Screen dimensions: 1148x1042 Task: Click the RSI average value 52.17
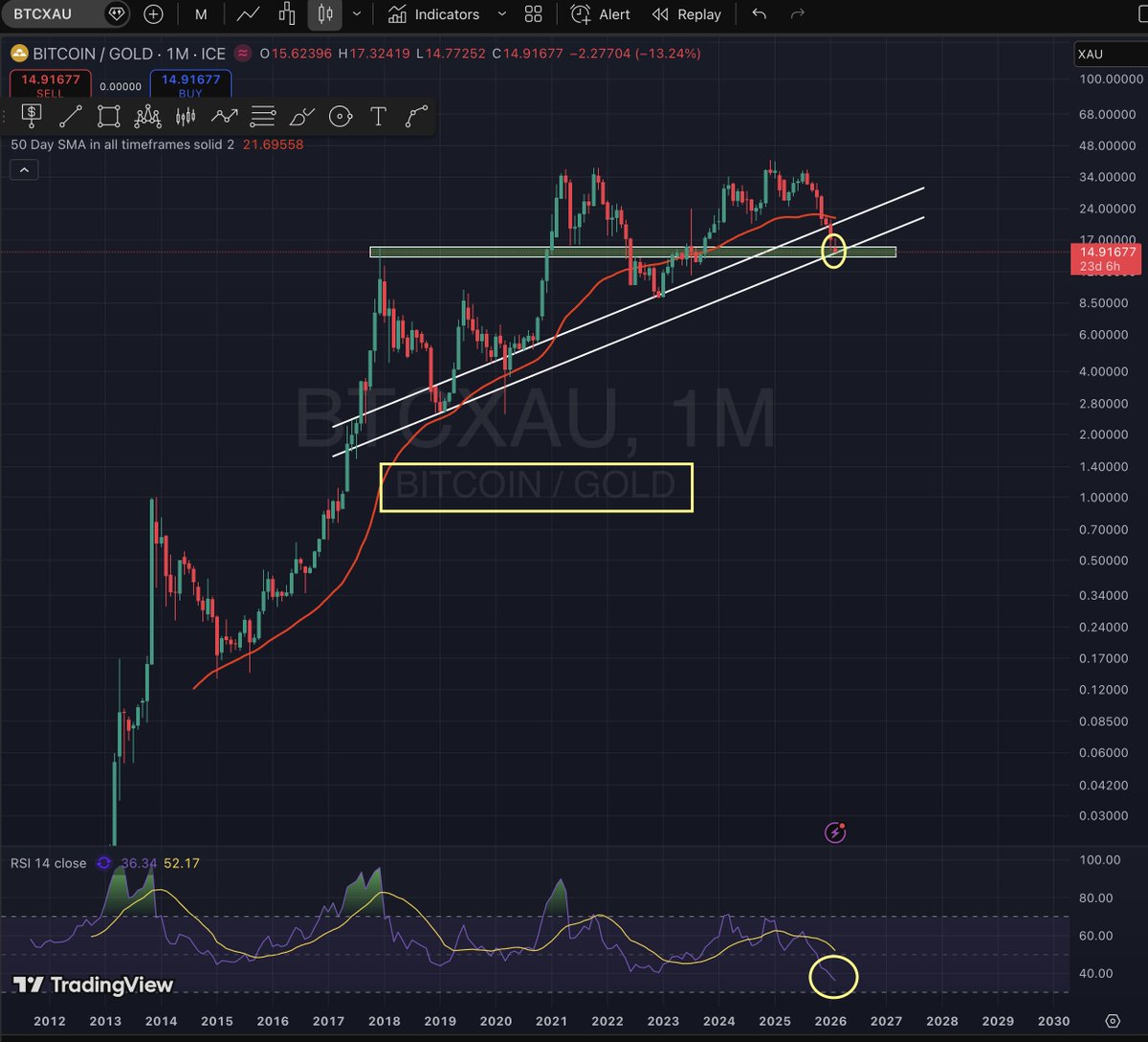click(x=181, y=863)
